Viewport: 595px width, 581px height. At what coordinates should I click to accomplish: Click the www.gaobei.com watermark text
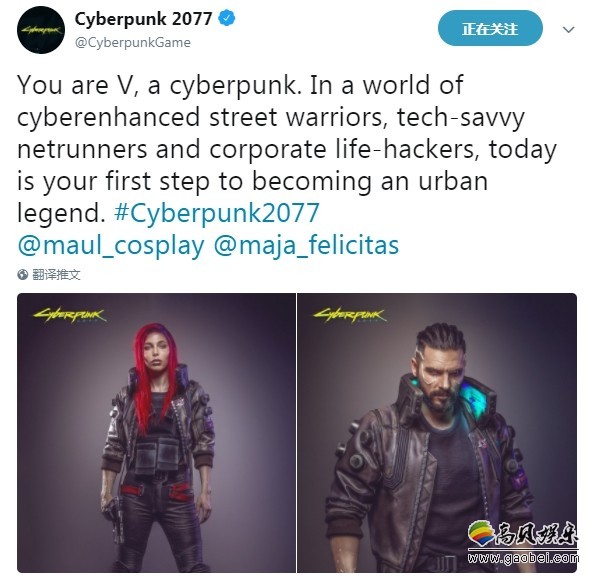point(523,558)
